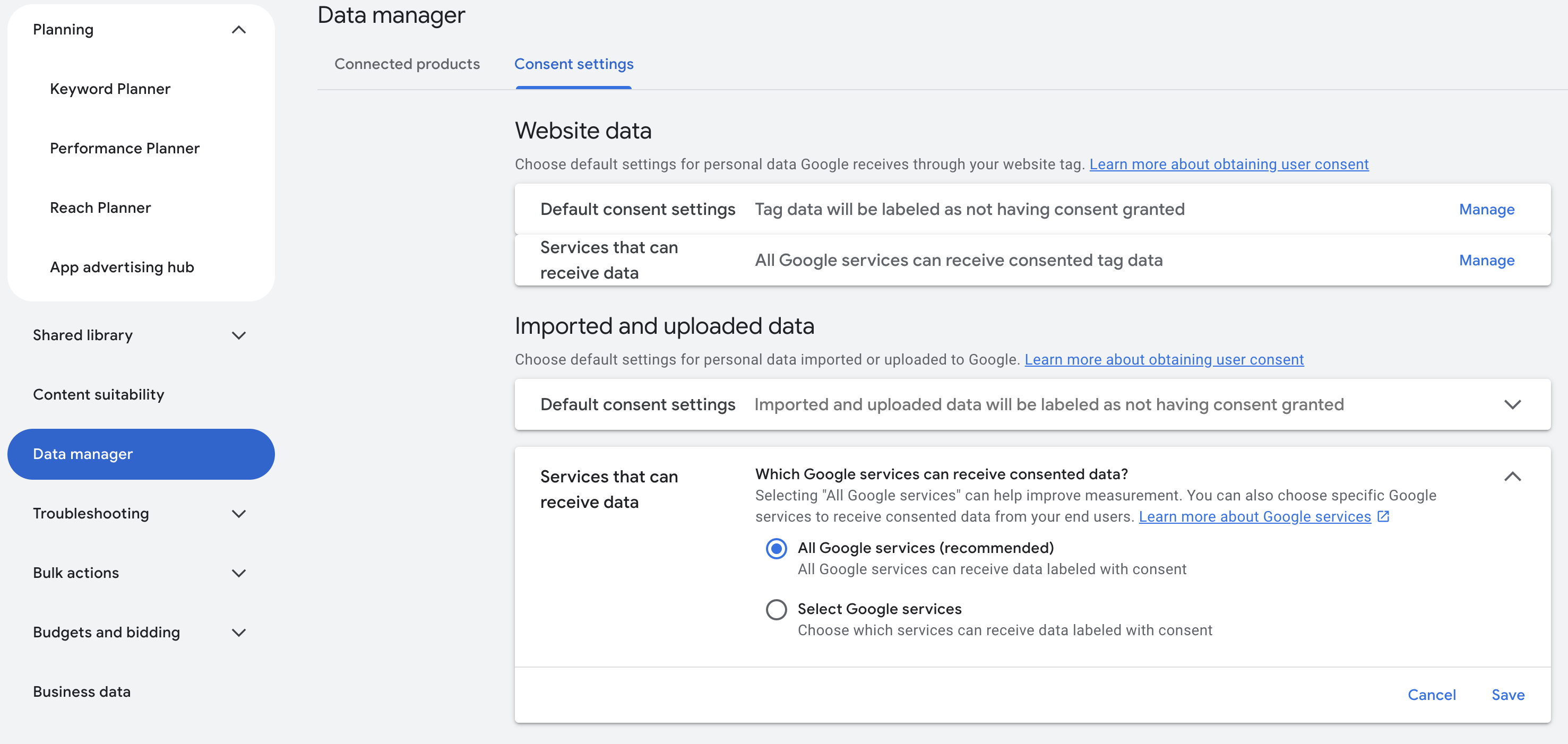1568x744 pixels.
Task: Select All Google services radio button
Action: [776, 548]
